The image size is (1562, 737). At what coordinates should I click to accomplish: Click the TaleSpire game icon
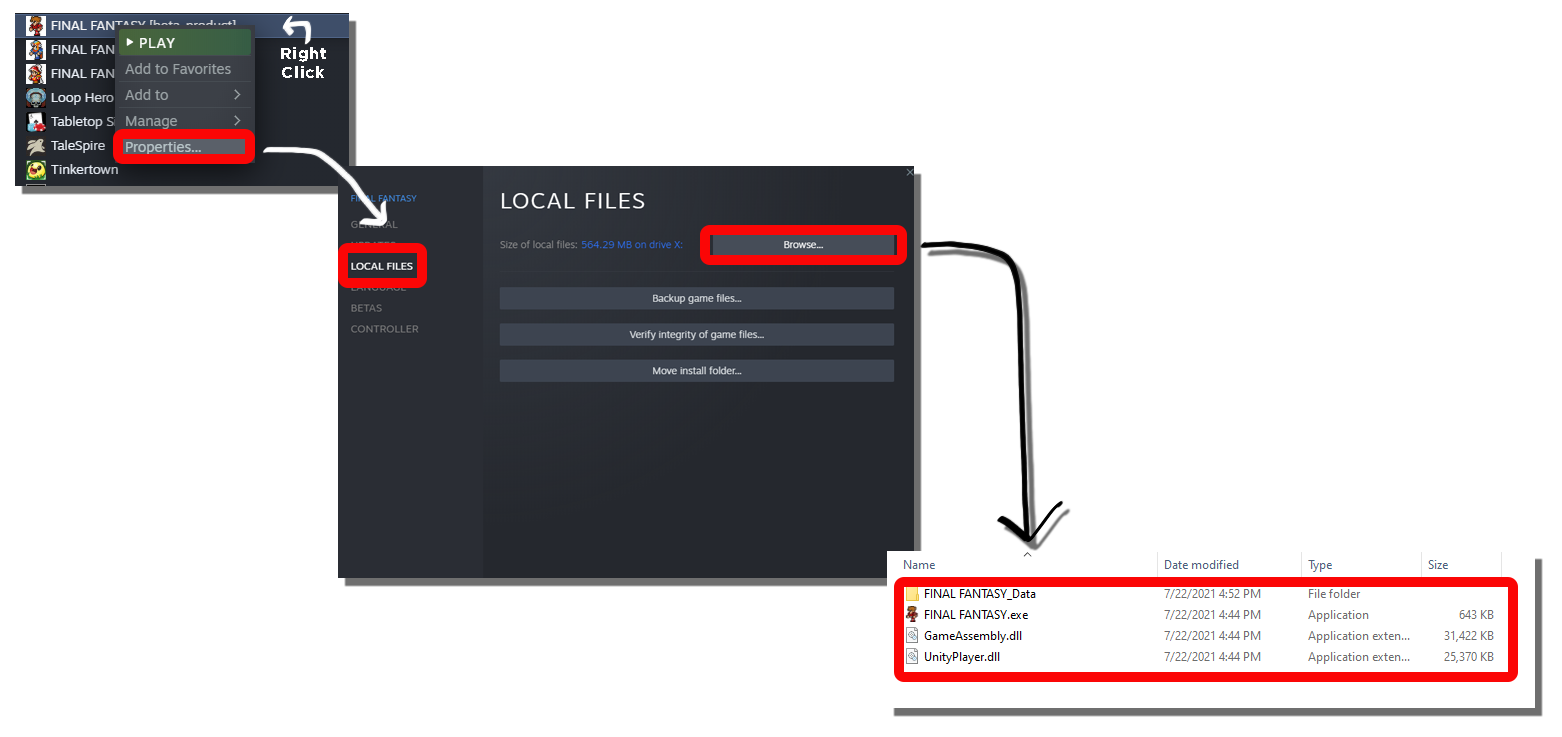coord(36,145)
